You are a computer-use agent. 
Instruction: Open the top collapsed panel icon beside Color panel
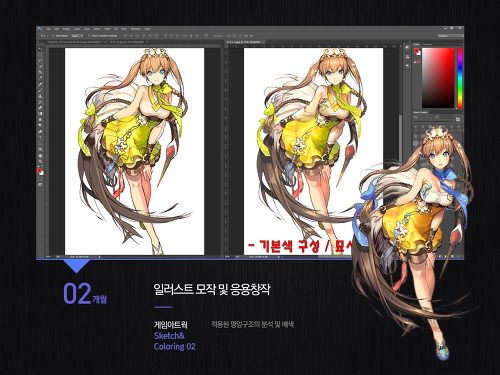(x=407, y=48)
